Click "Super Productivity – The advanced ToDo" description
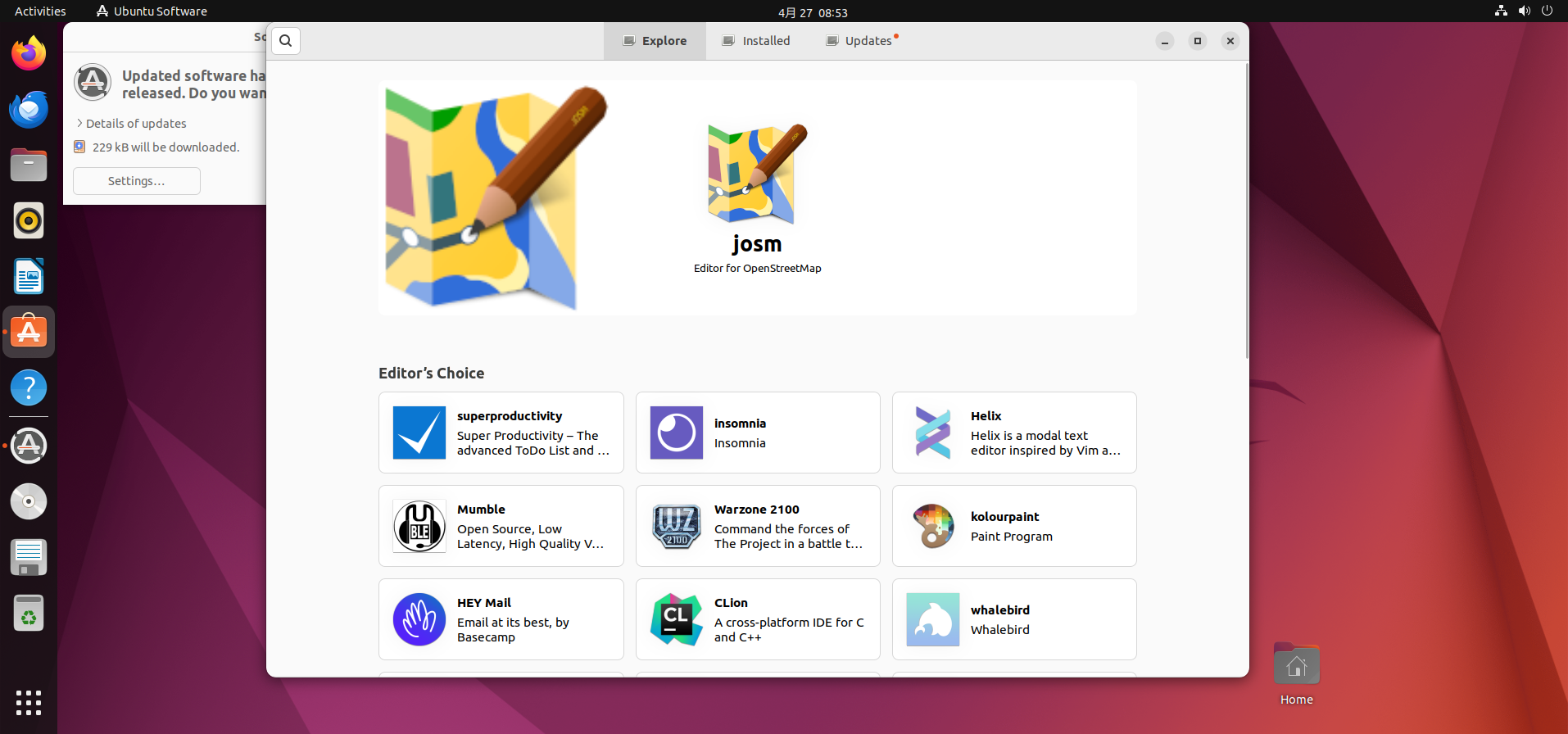Screen dimensions: 1568x734 click(533, 443)
